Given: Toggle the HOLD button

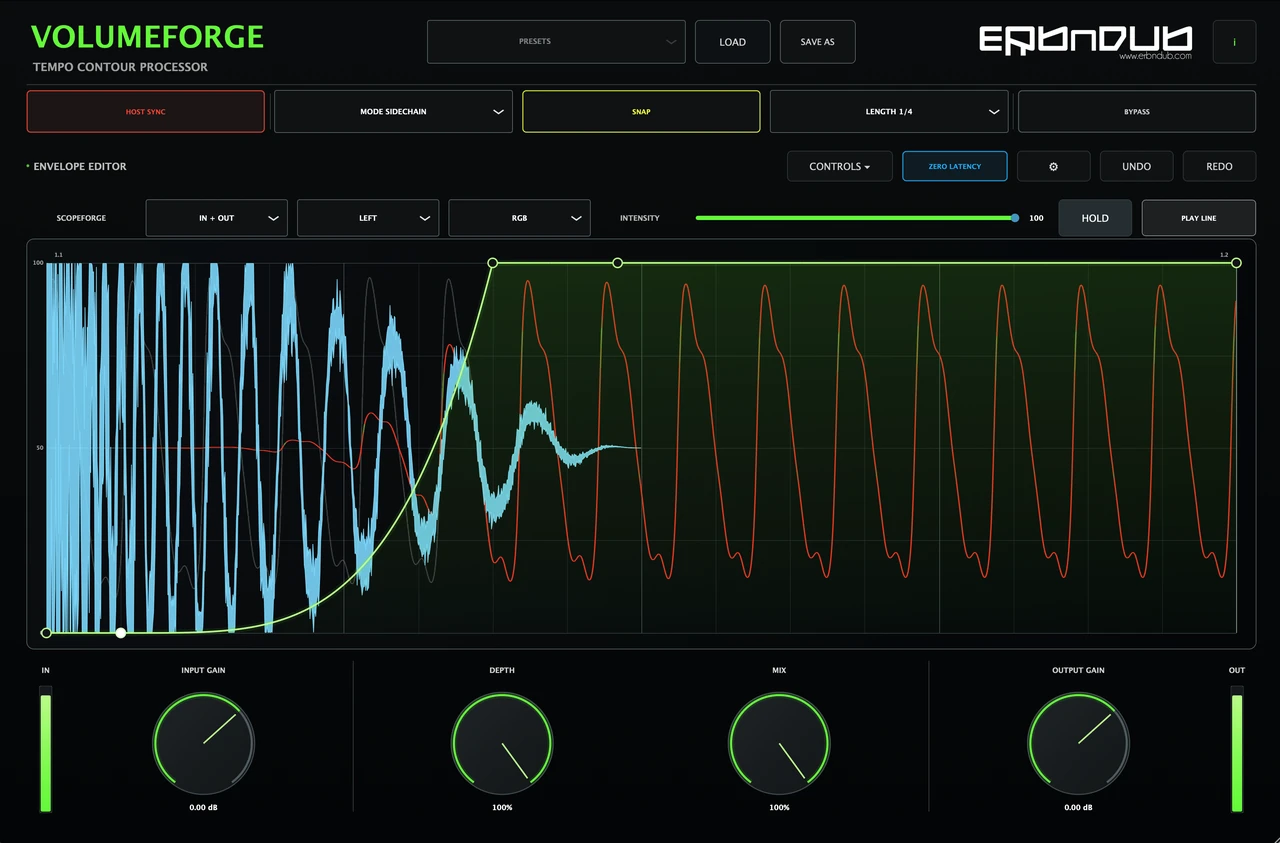Looking at the screenshot, I should click(1095, 218).
